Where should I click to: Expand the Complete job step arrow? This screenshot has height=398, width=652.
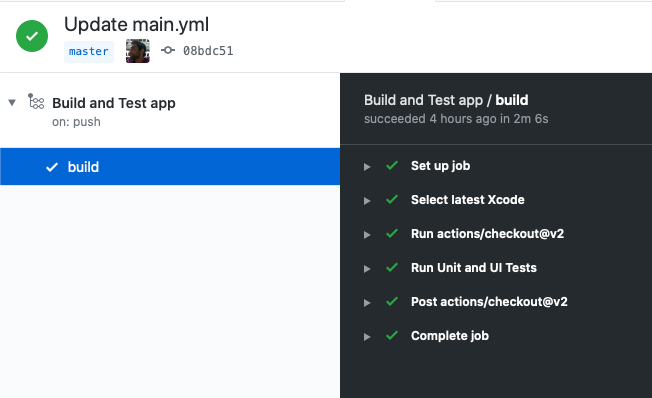tap(367, 337)
